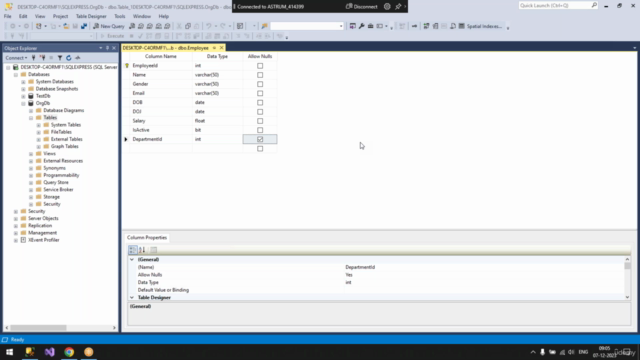Toggle Allow Nulls for Name column
The width and height of the screenshot is (640, 360).
(x=260, y=75)
